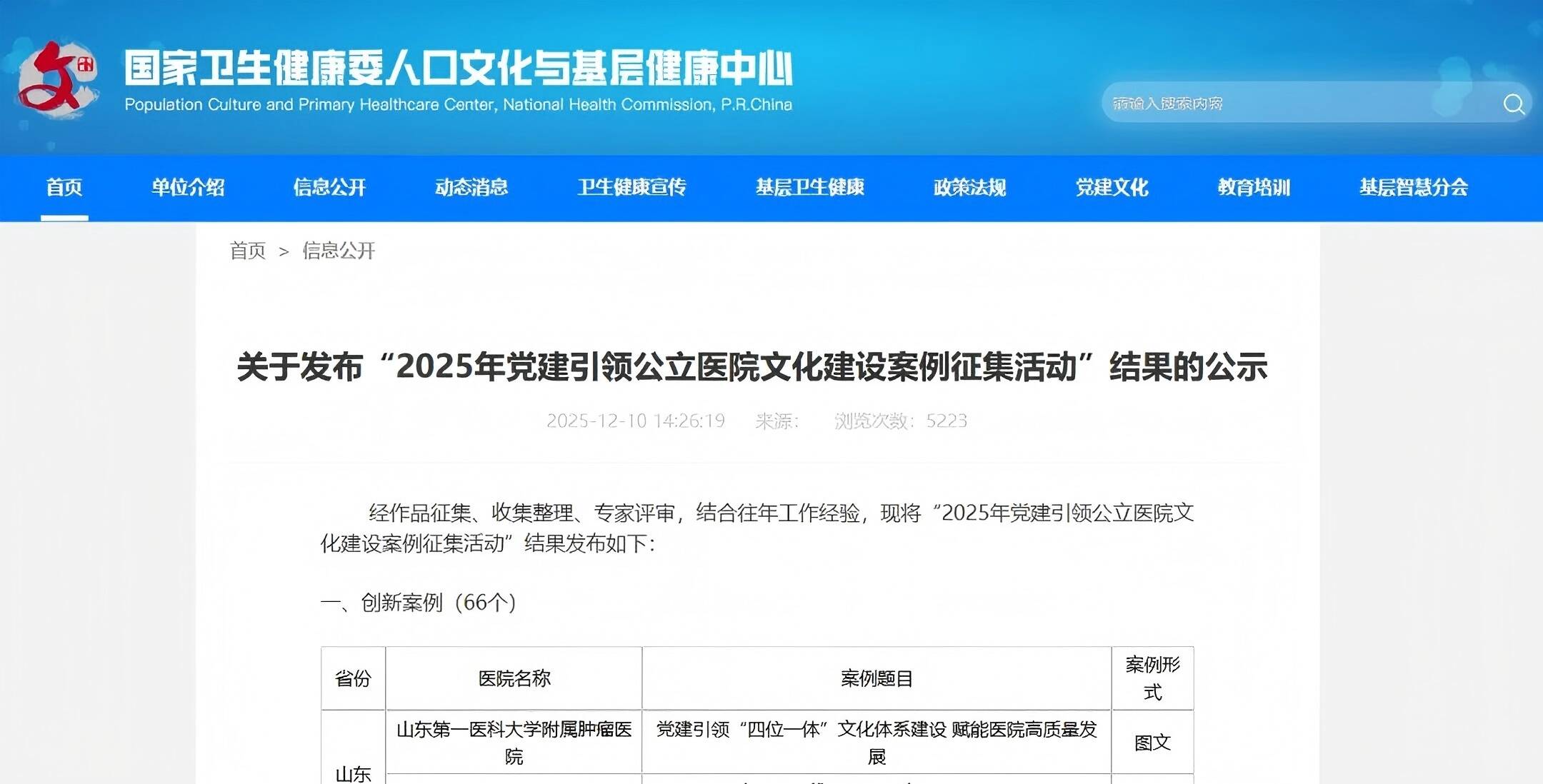This screenshot has width=1543, height=784.
Task: Click the 医院名称 table header cell
Action: click(514, 678)
